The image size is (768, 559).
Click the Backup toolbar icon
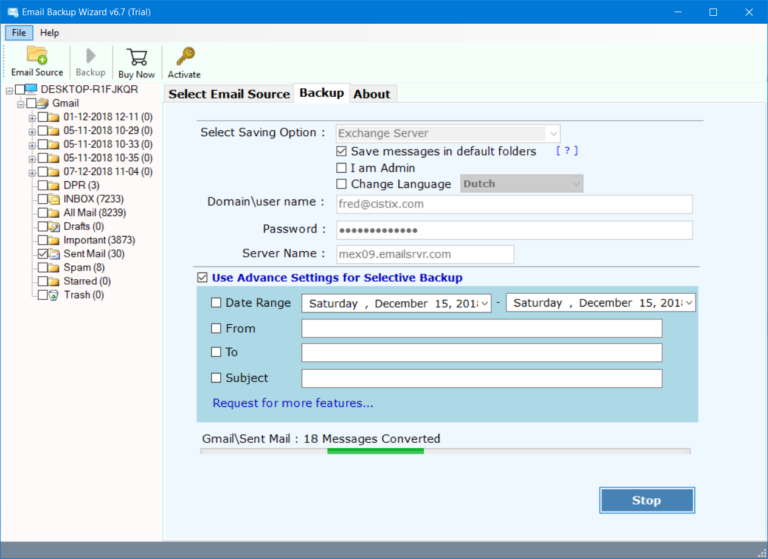pos(90,57)
